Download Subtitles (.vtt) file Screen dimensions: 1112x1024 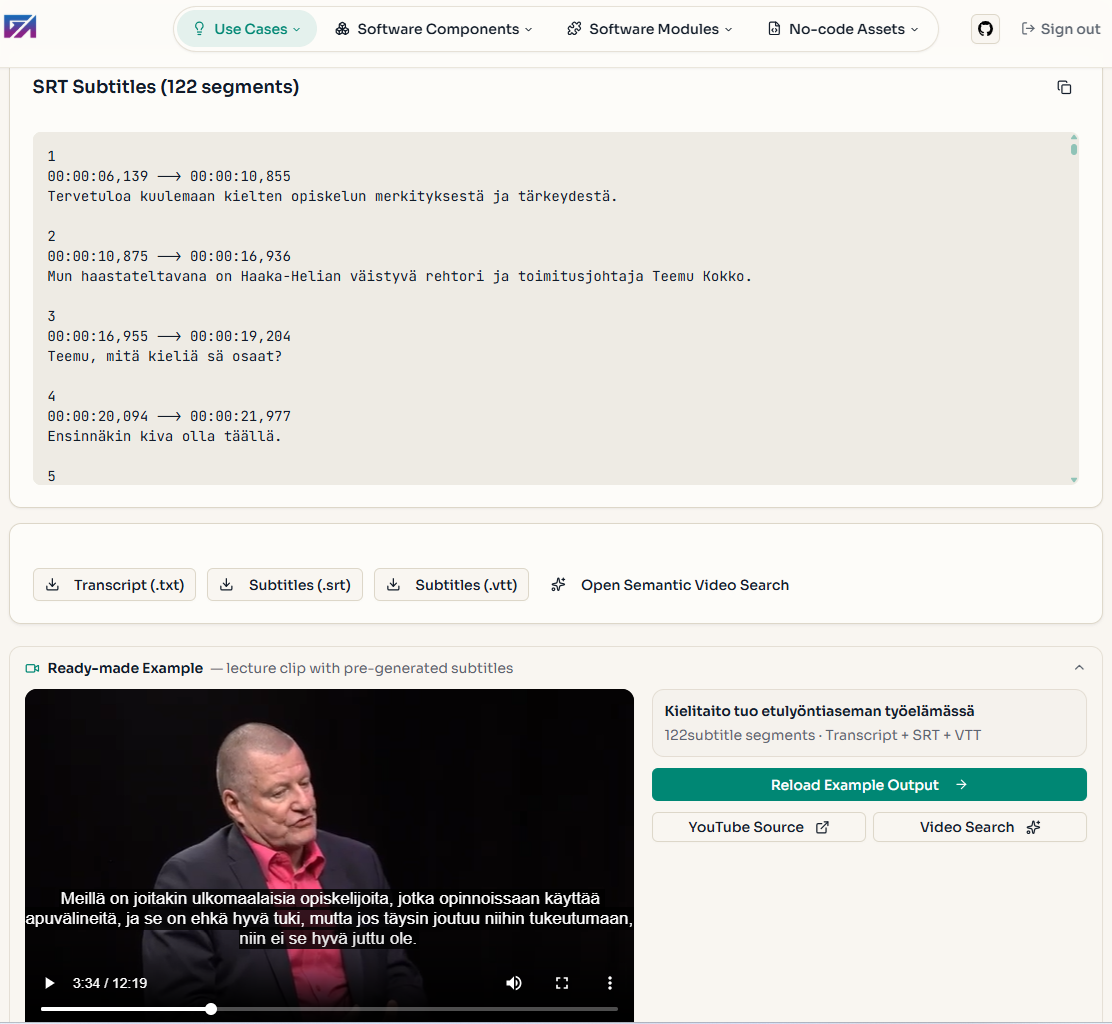click(x=451, y=585)
